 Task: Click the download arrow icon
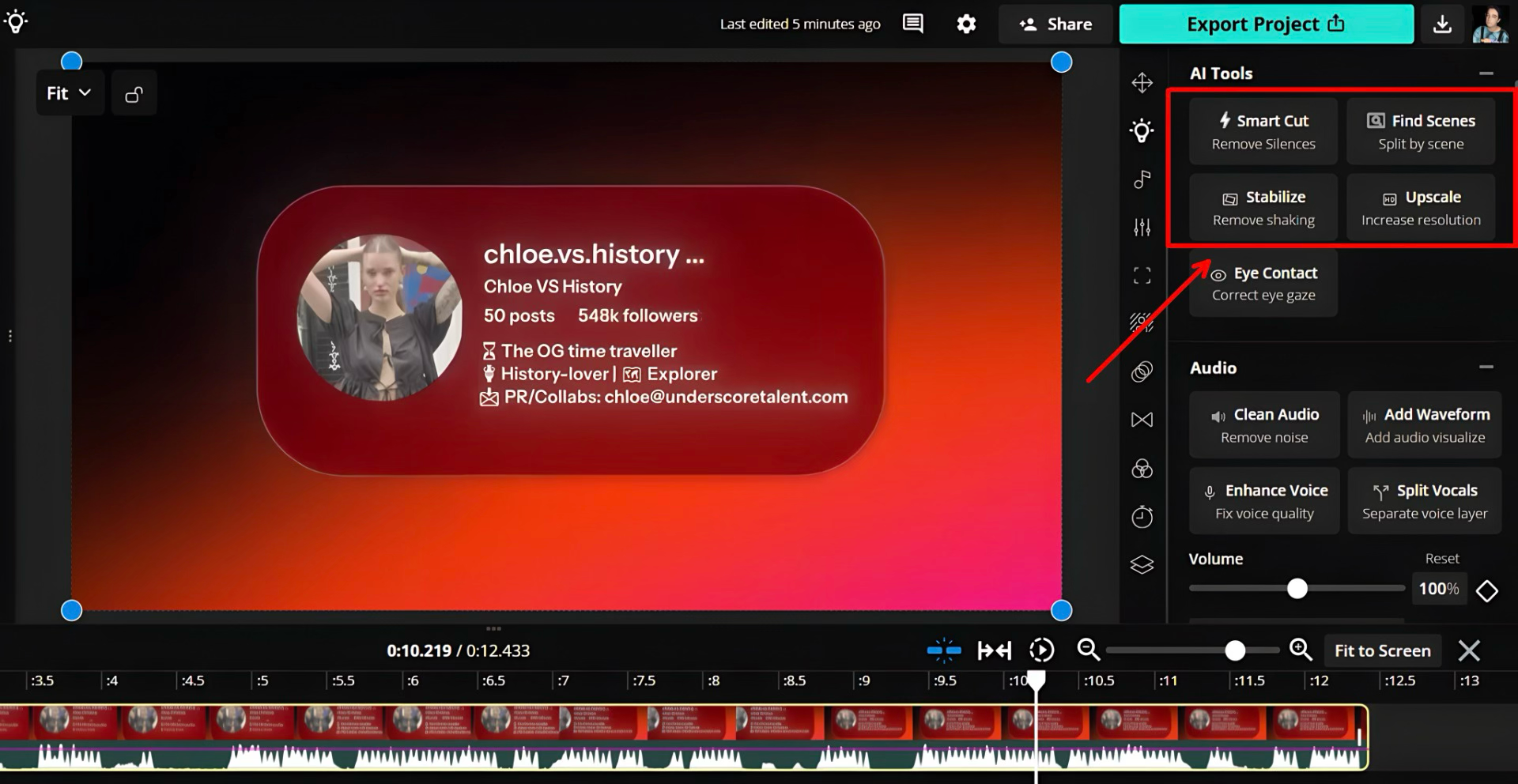point(1442,24)
